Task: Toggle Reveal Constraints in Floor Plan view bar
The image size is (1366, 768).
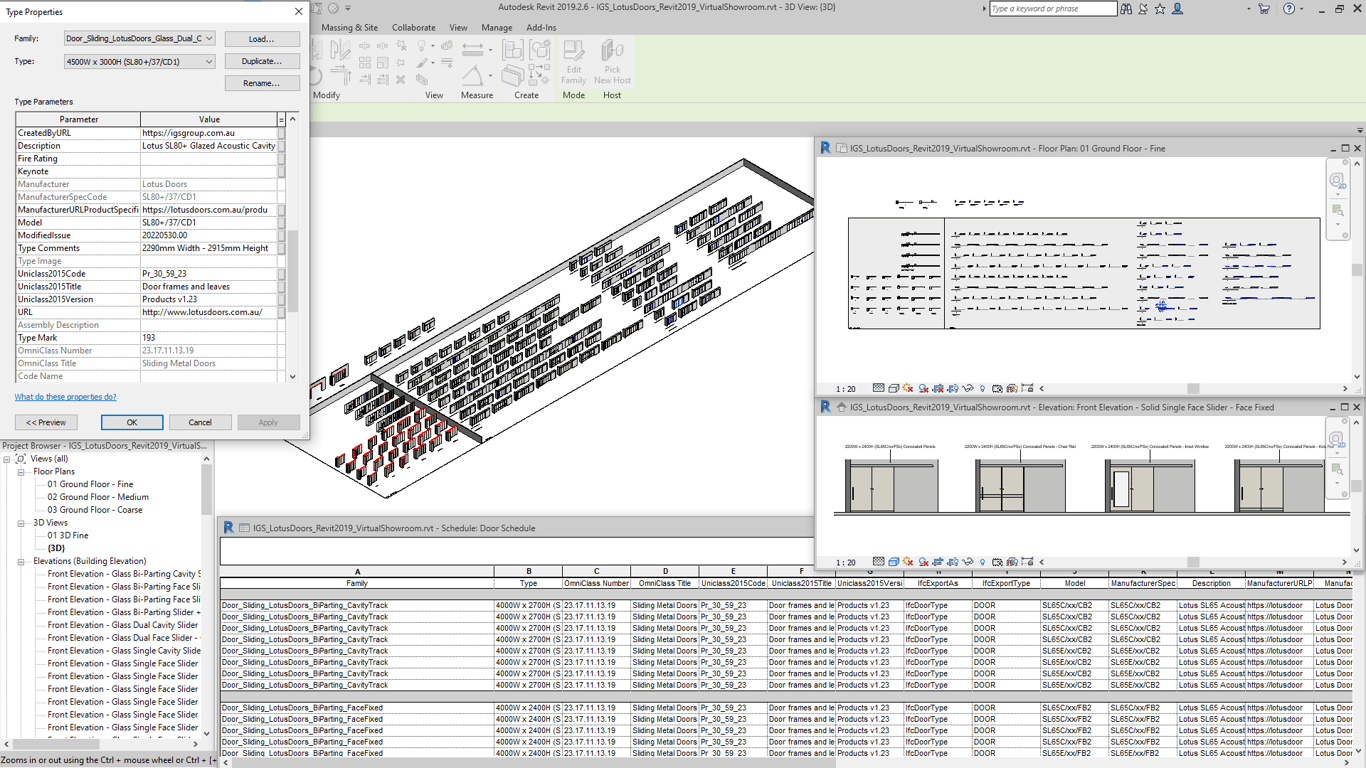Action: tap(1027, 388)
